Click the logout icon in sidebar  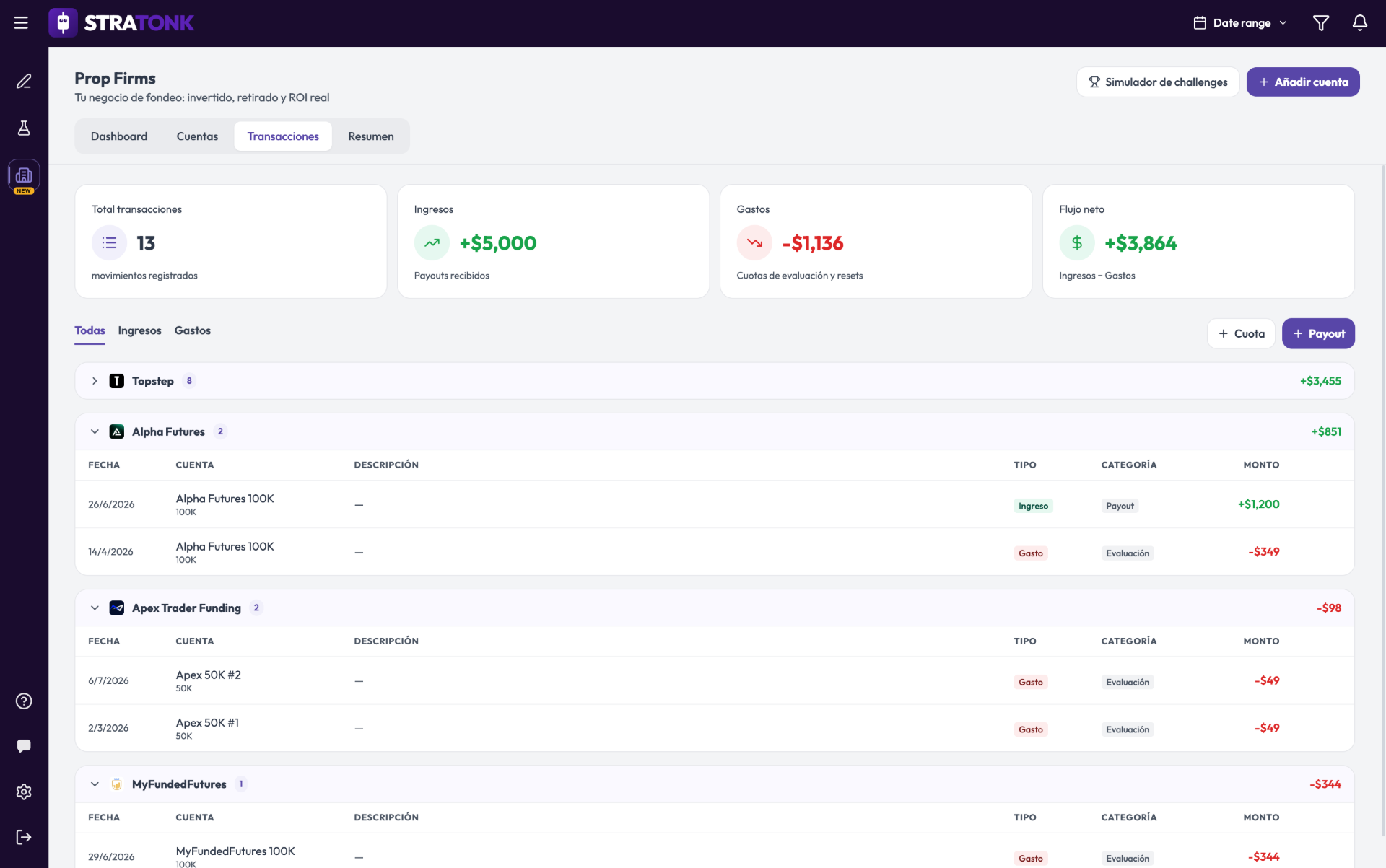point(24,837)
